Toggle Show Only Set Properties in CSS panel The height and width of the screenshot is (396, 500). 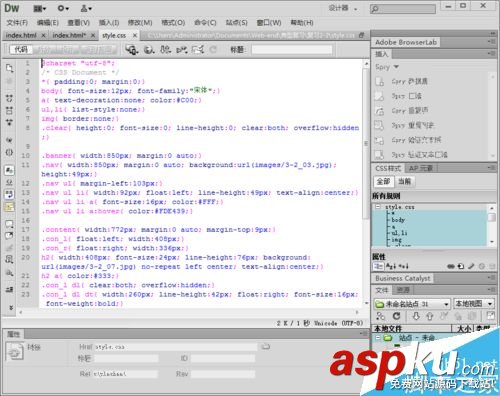403,266
